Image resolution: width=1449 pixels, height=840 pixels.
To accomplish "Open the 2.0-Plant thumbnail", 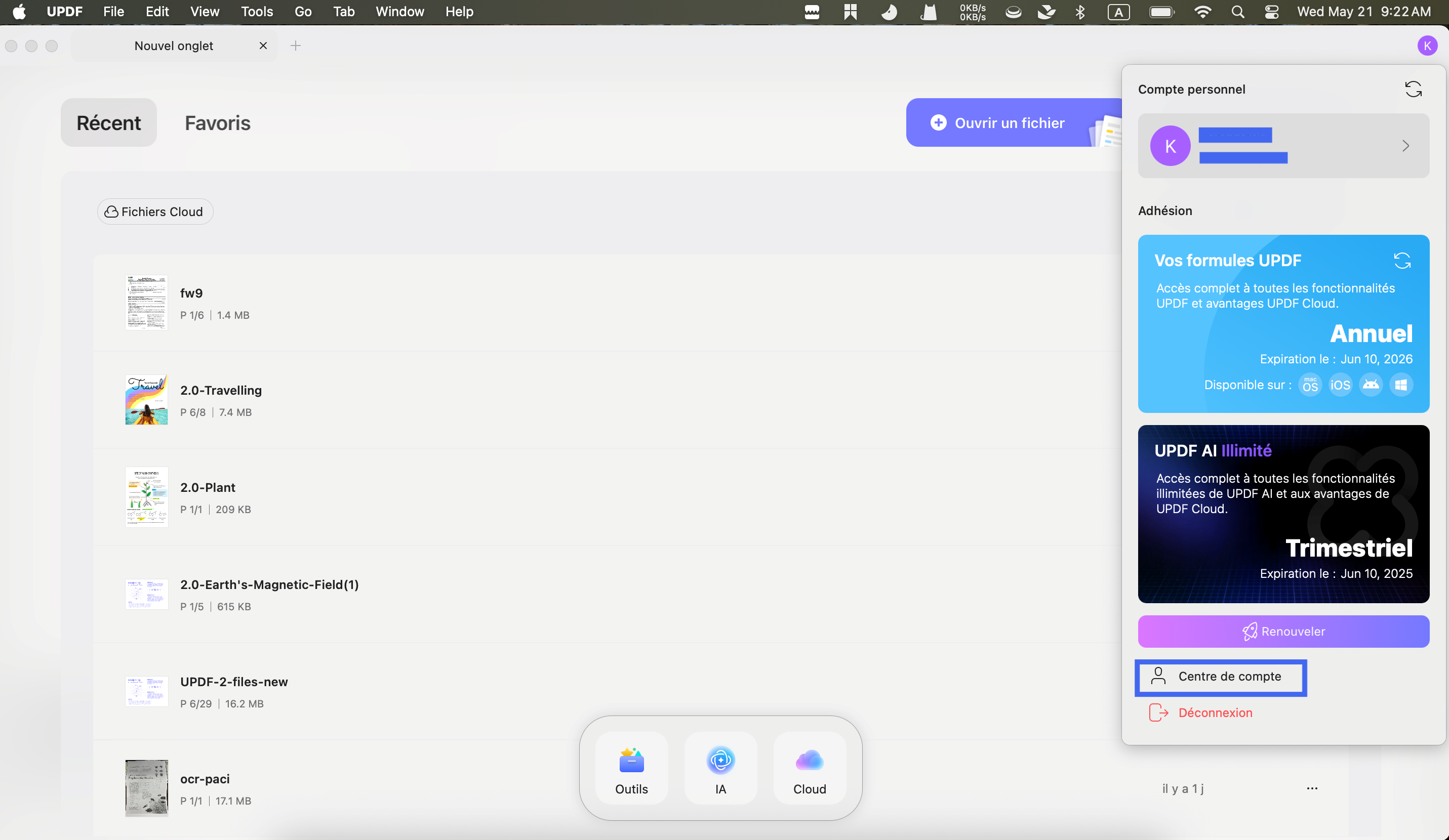I will [x=147, y=496].
